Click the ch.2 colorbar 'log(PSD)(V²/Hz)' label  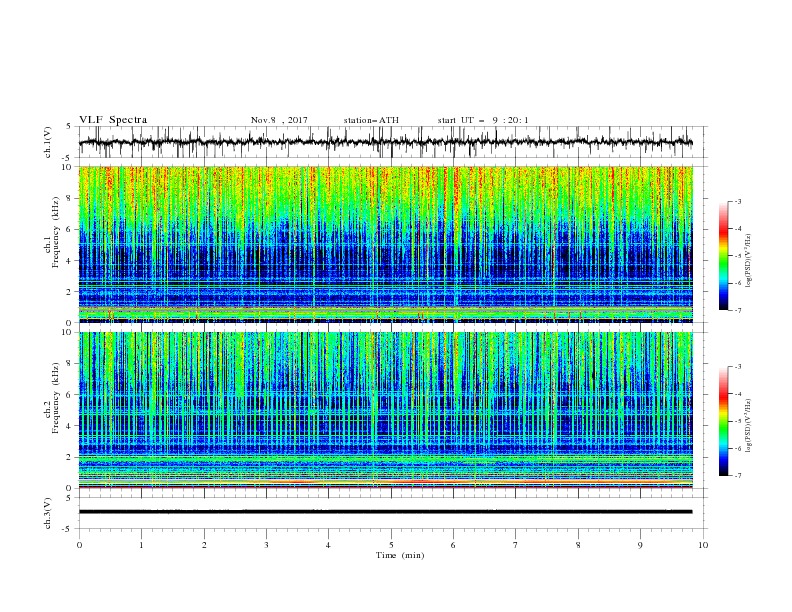(749, 426)
